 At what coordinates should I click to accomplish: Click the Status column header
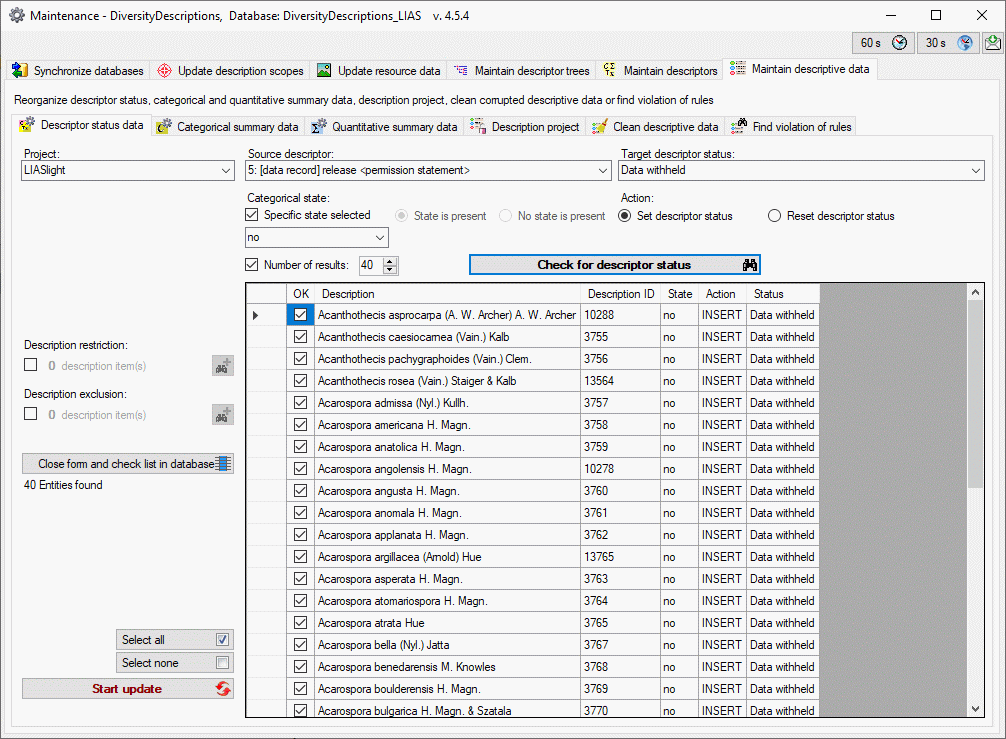(783, 294)
